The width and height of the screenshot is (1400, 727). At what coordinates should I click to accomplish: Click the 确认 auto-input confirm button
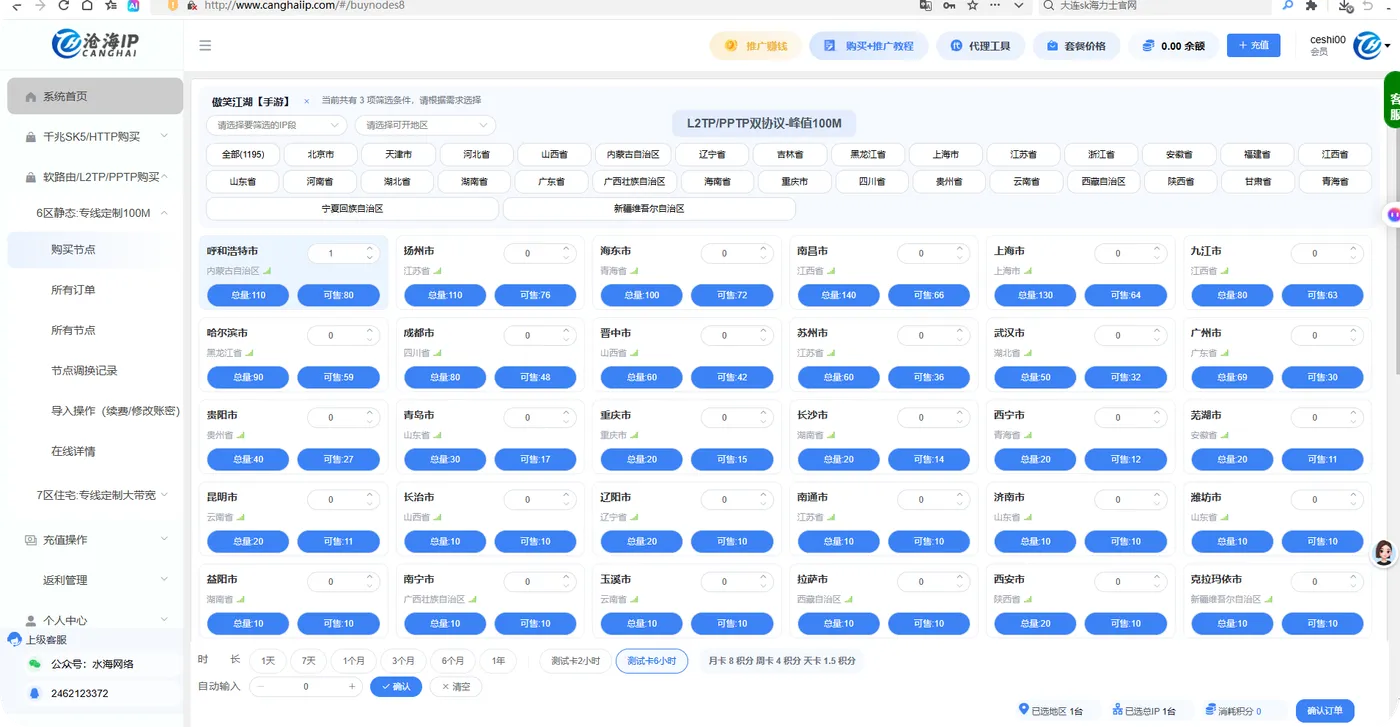[x=396, y=687]
